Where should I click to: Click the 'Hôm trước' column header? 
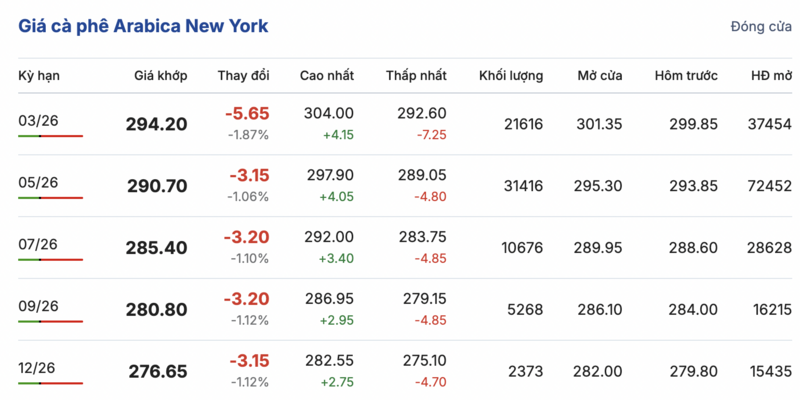[686, 76]
